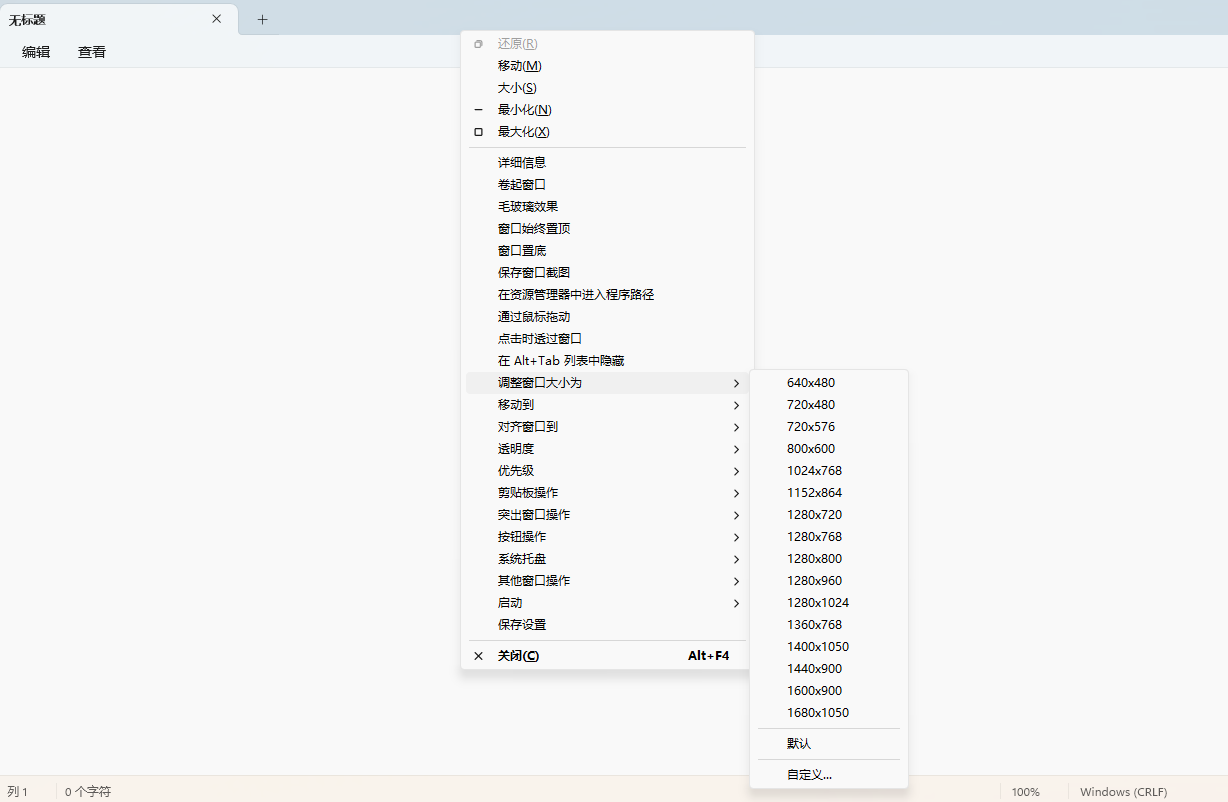Click 最大化(X) menu entry

(607, 132)
